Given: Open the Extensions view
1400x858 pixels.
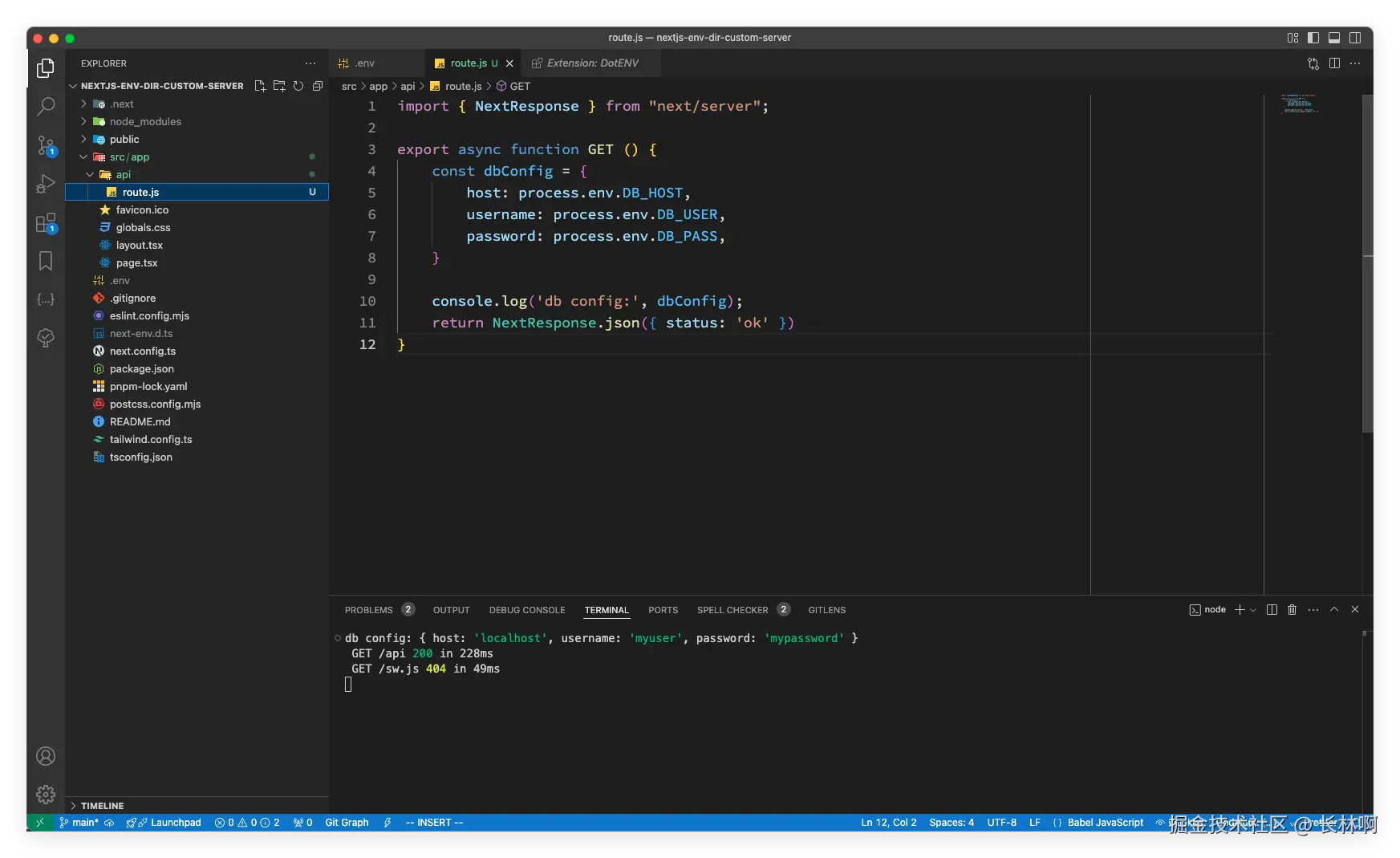Looking at the screenshot, I should pyautogui.click(x=46, y=223).
